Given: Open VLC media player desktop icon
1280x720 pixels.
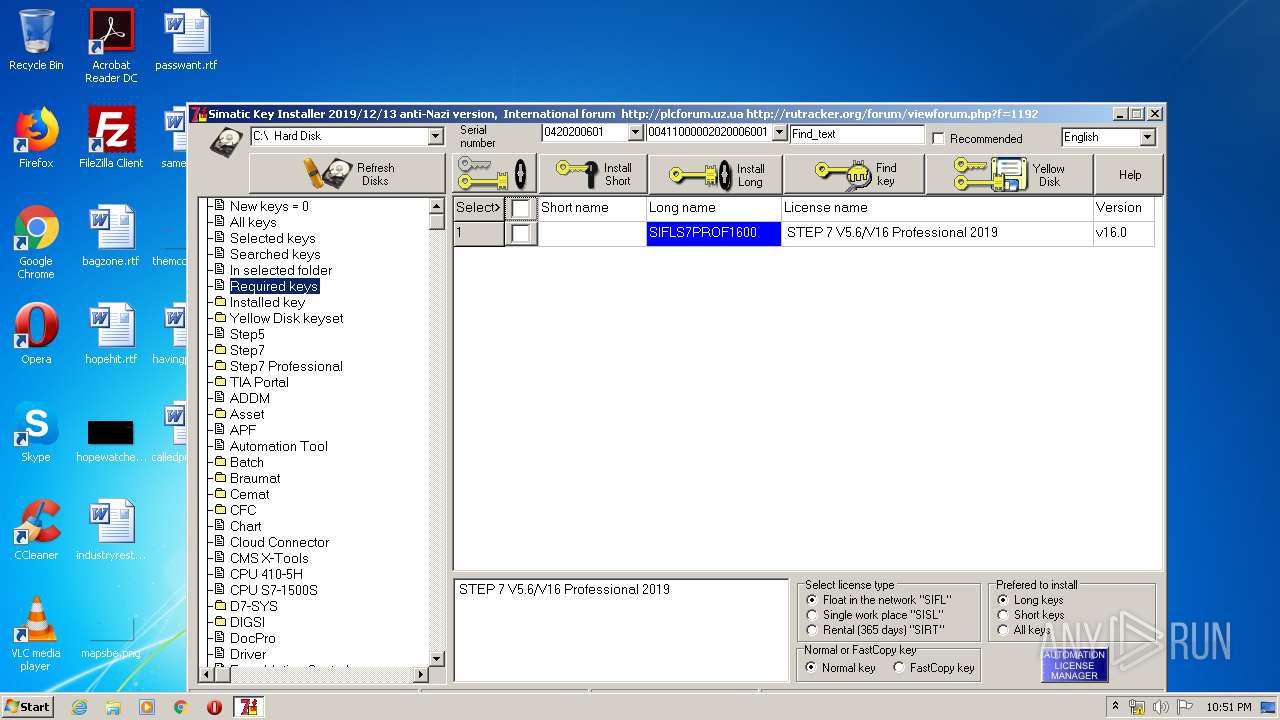Looking at the screenshot, I should tap(36, 634).
